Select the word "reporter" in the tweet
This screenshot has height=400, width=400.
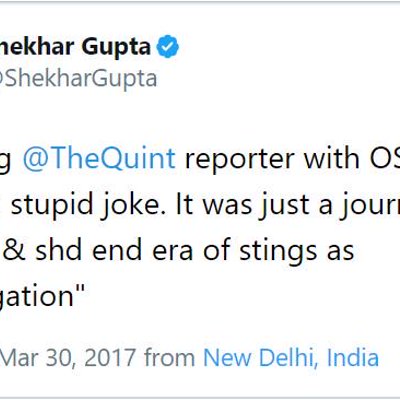pyautogui.click(x=239, y=159)
